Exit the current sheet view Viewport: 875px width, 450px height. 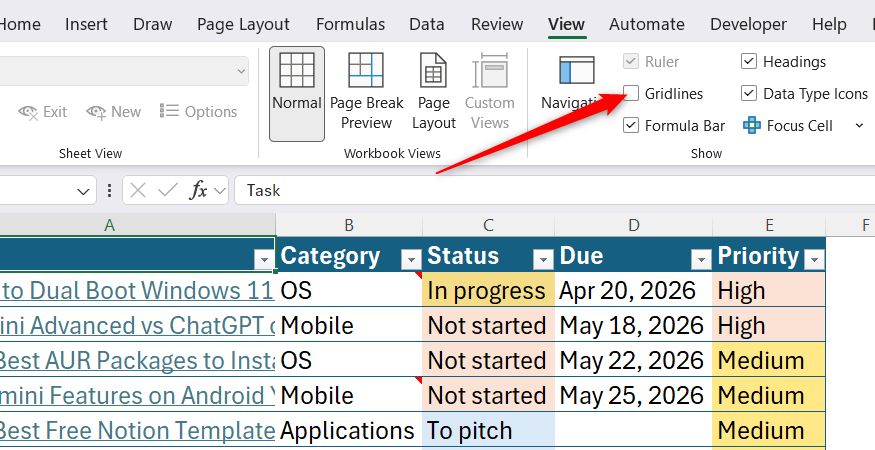point(43,112)
